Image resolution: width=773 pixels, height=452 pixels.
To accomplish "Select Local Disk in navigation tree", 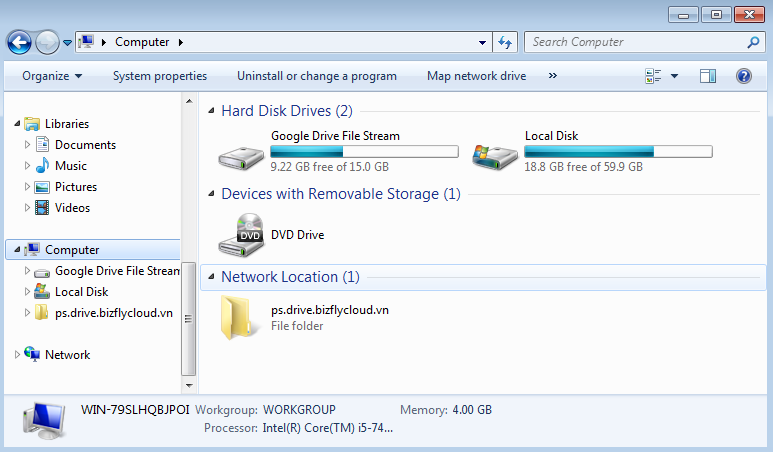I will (x=81, y=292).
